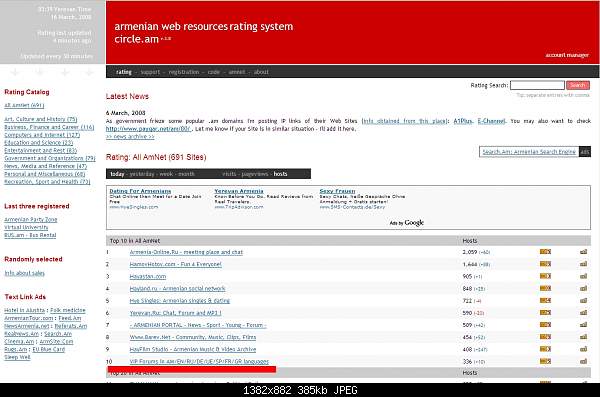
Task: Open bar chart icon in Hayastan.com row
Action: (x=583, y=276)
